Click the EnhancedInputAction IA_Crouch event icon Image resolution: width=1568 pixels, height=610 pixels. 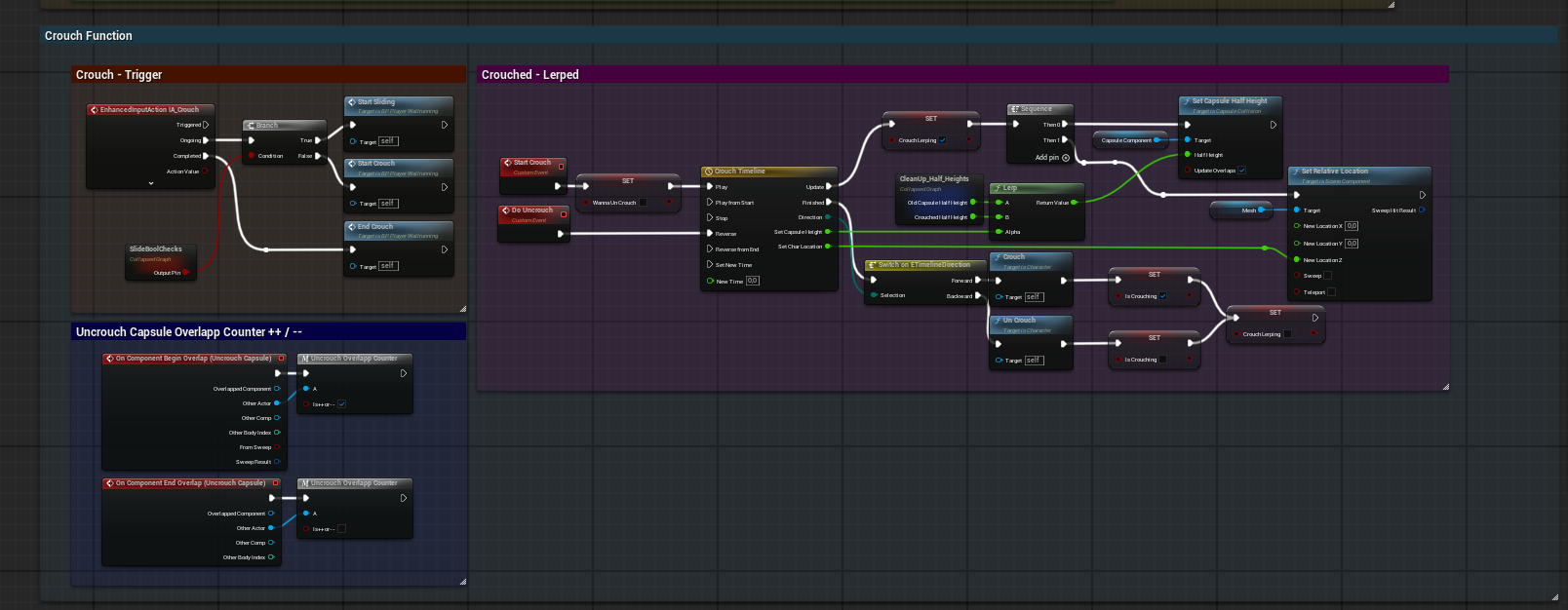(x=95, y=110)
